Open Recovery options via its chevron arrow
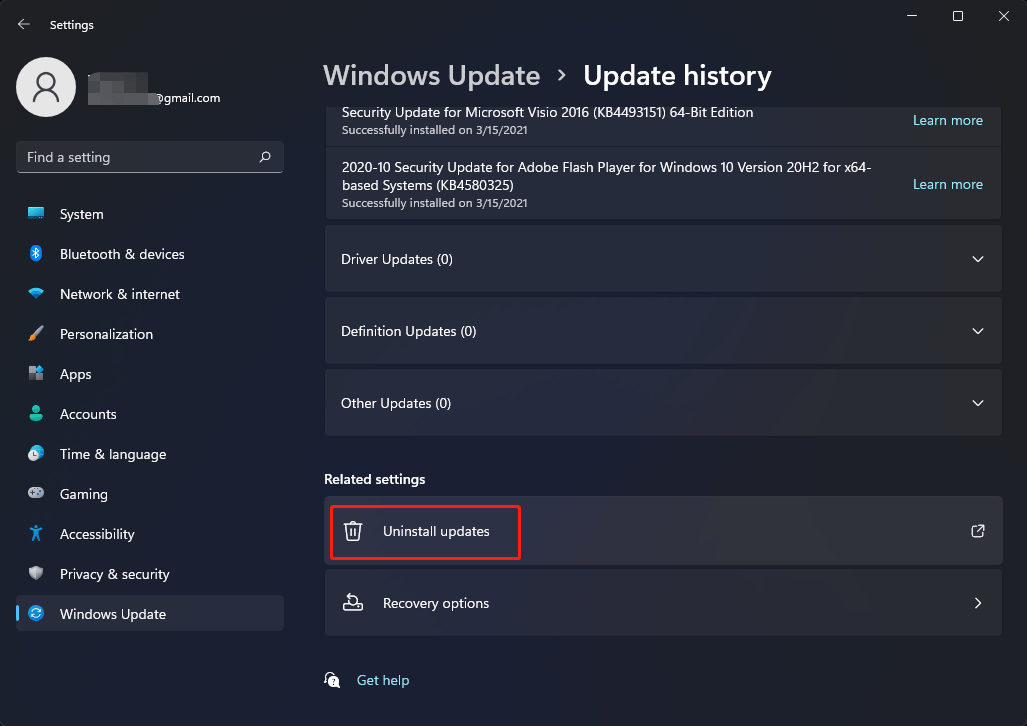 [x=977, y=603]
